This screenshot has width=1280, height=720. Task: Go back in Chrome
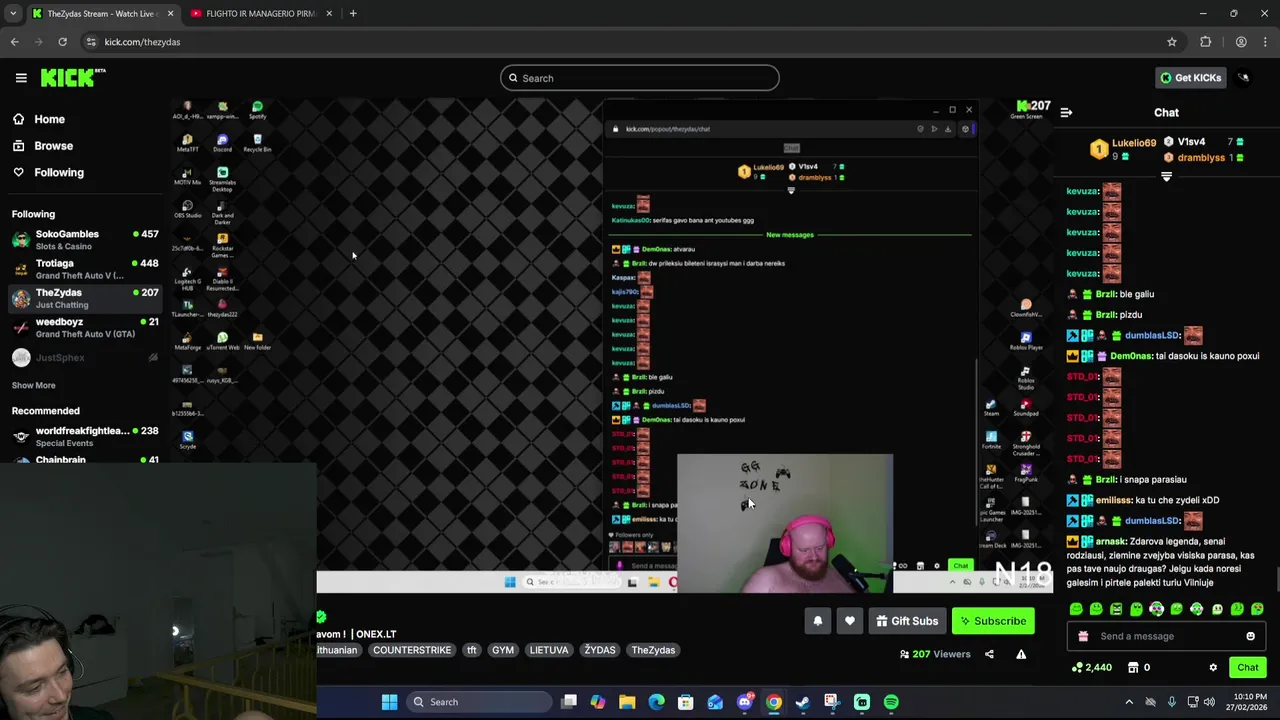14,42
